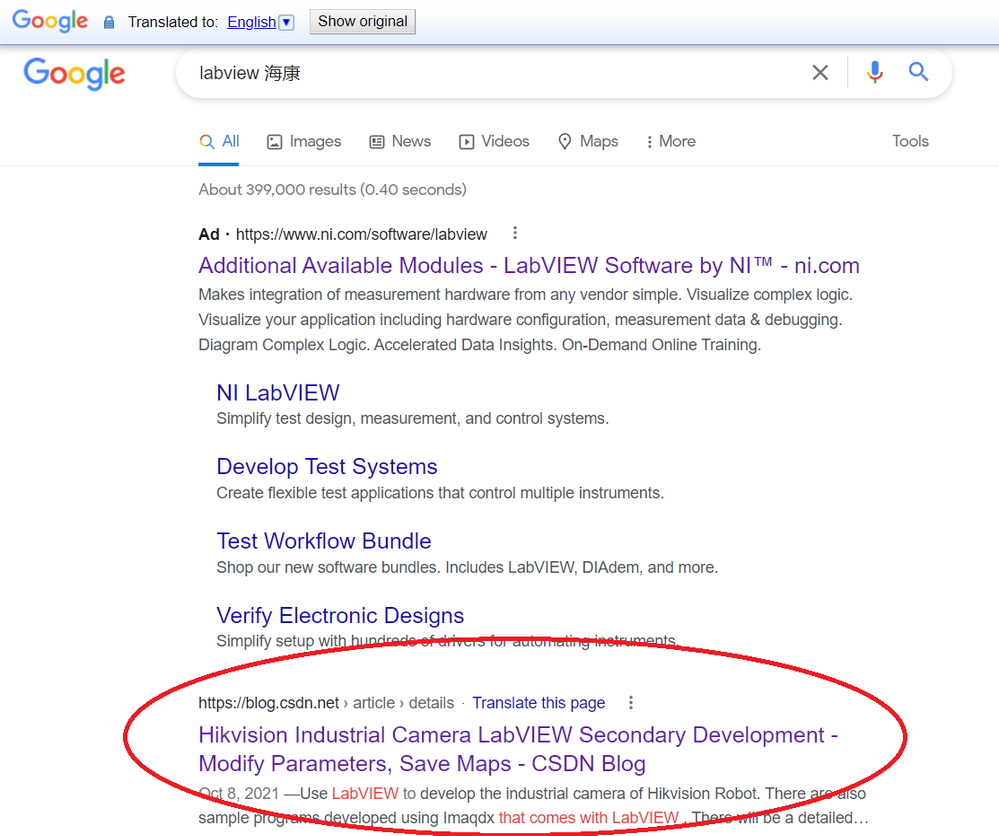Click 'Shop our new software bundles' description

467,567
